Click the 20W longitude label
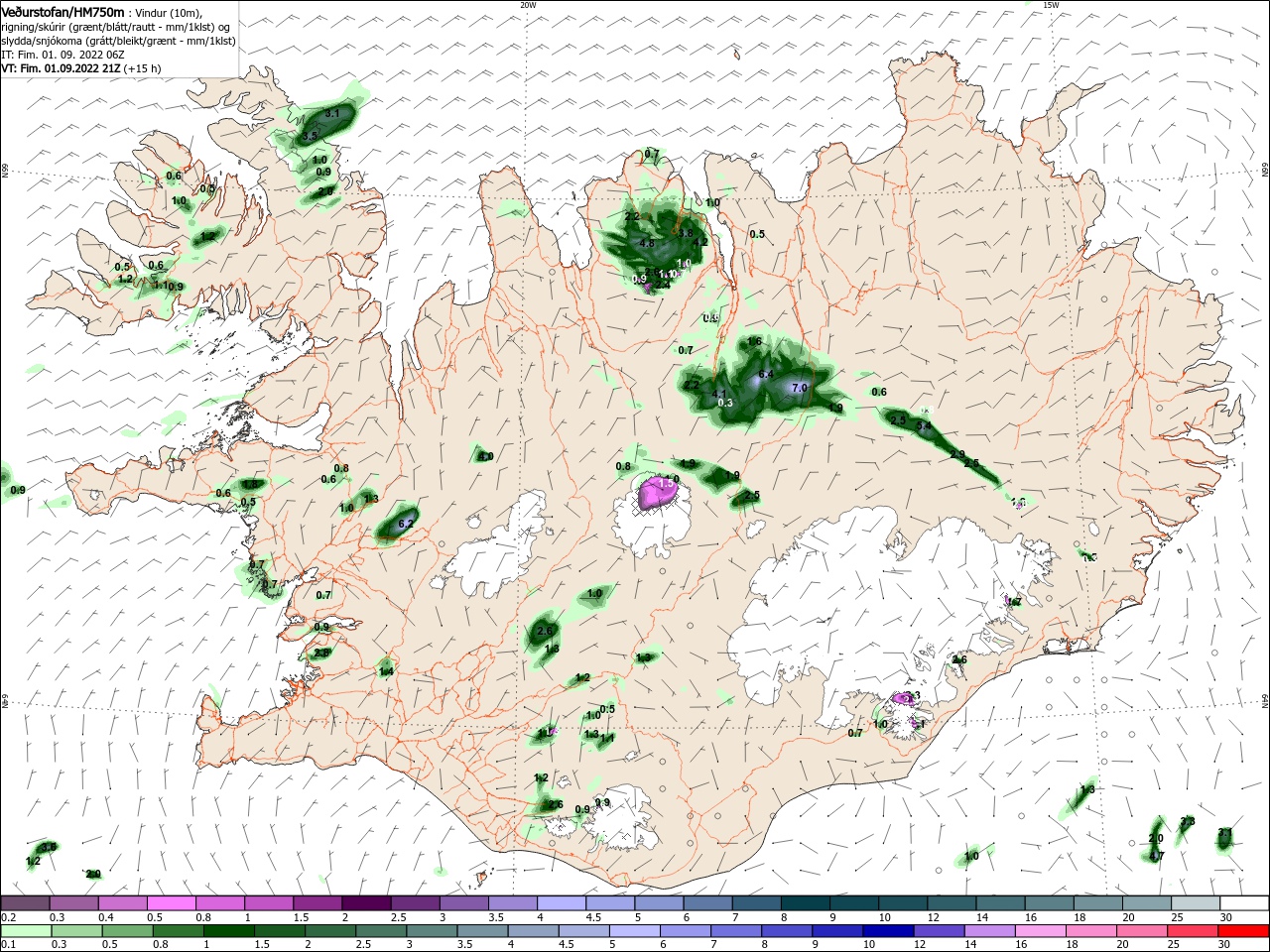Viewport: 1270px width, 952px height. [528, 5]
